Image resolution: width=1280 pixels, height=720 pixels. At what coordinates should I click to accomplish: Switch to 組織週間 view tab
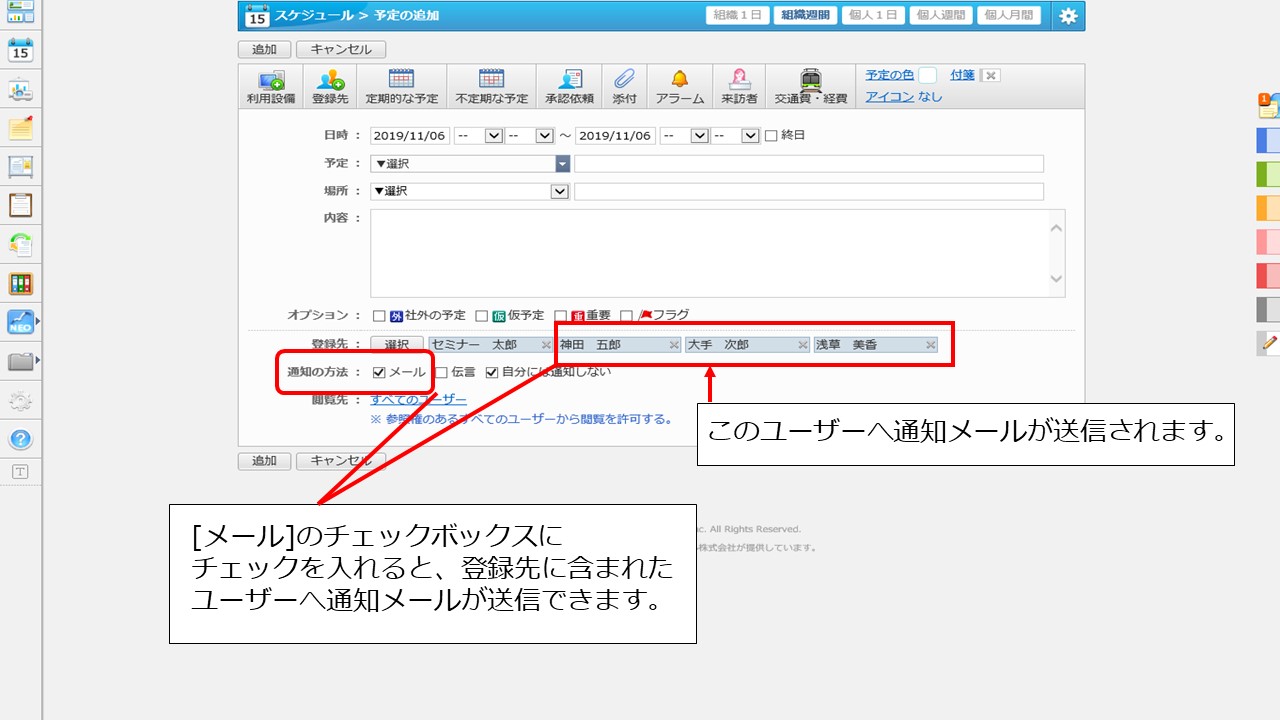pos(806,16)
